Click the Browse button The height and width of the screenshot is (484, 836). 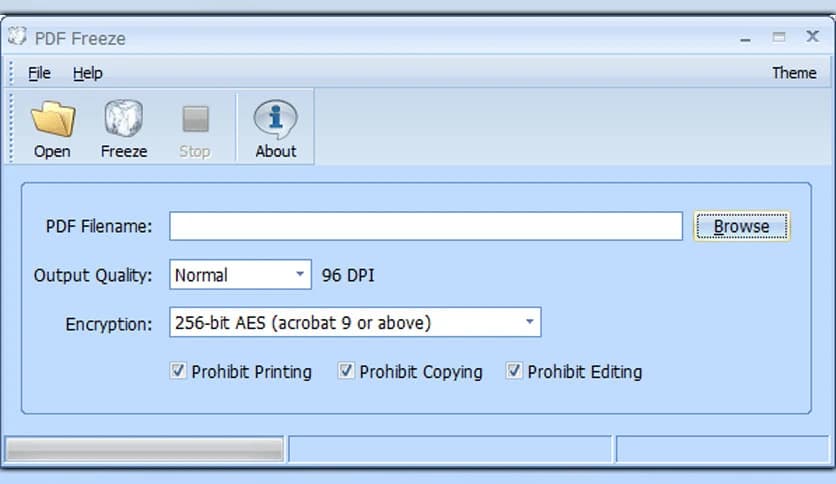tap(742, 227)
